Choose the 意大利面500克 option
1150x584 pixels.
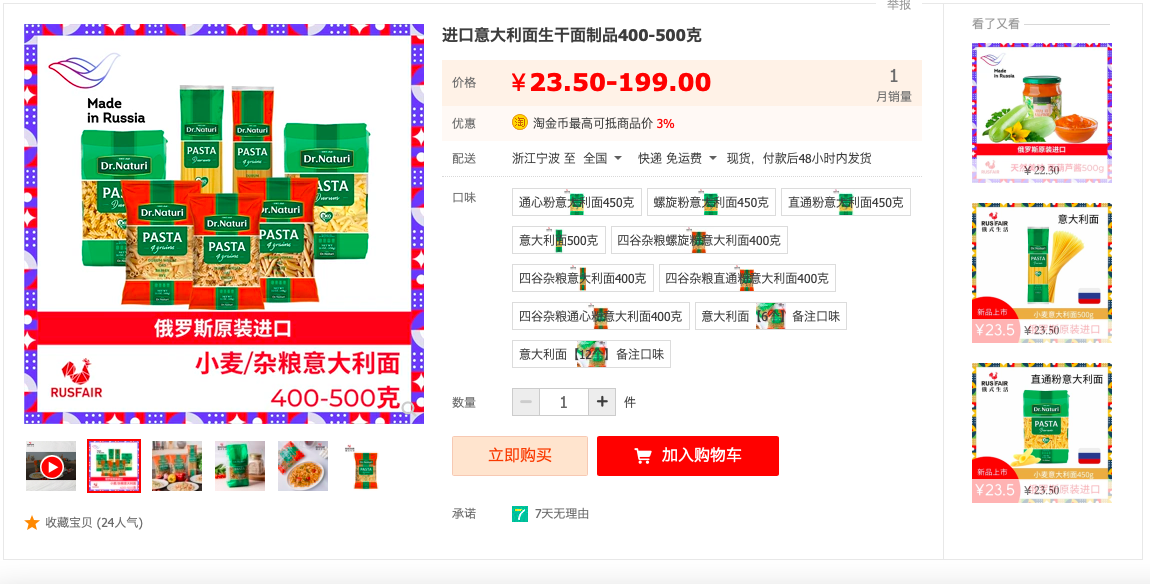pyautogui.click(x=559, y=240)
